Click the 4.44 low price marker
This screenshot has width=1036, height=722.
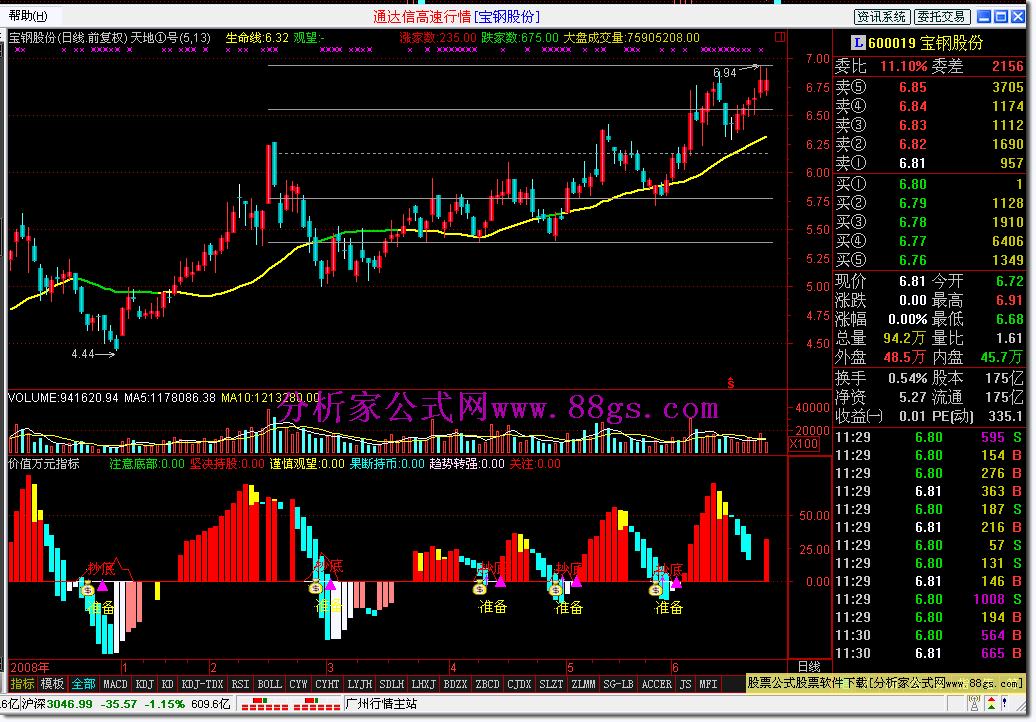click(x=83, y=354)
